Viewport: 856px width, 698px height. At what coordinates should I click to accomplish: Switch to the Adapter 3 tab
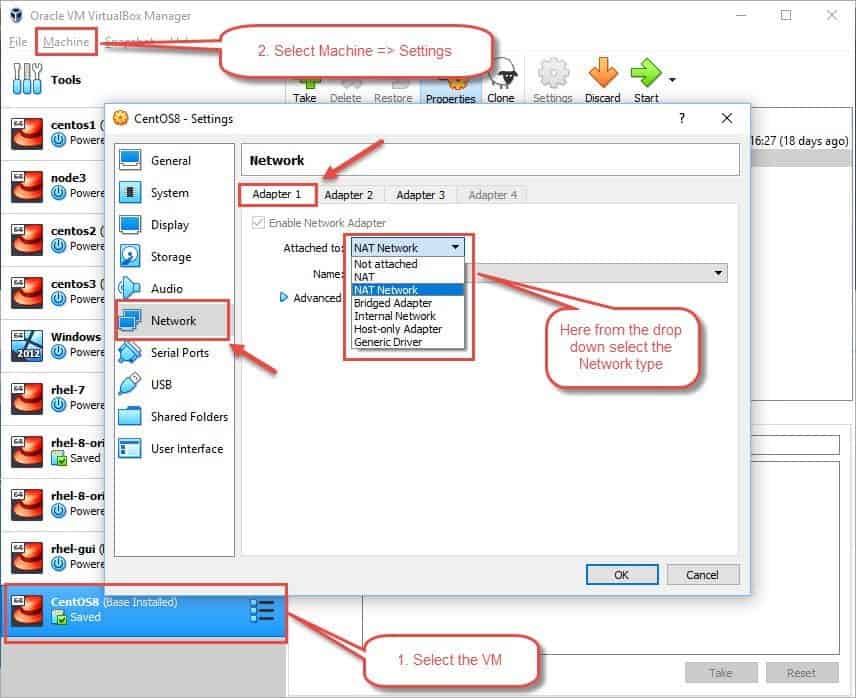pyautogui.click(x=421, y=195)
